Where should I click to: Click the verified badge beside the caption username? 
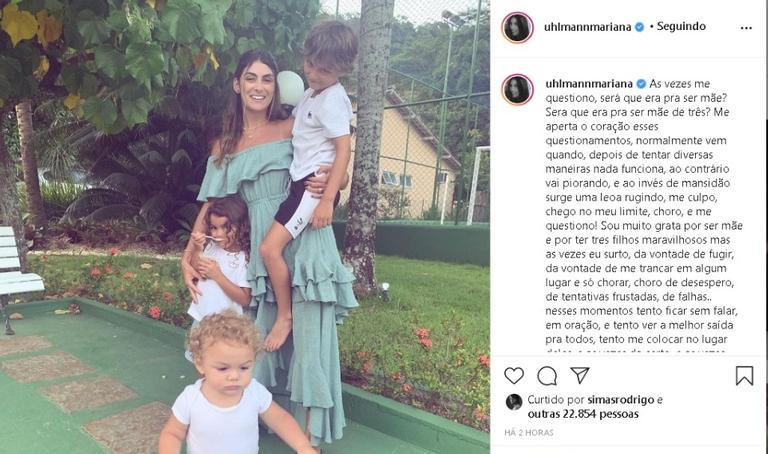[641, 84]
